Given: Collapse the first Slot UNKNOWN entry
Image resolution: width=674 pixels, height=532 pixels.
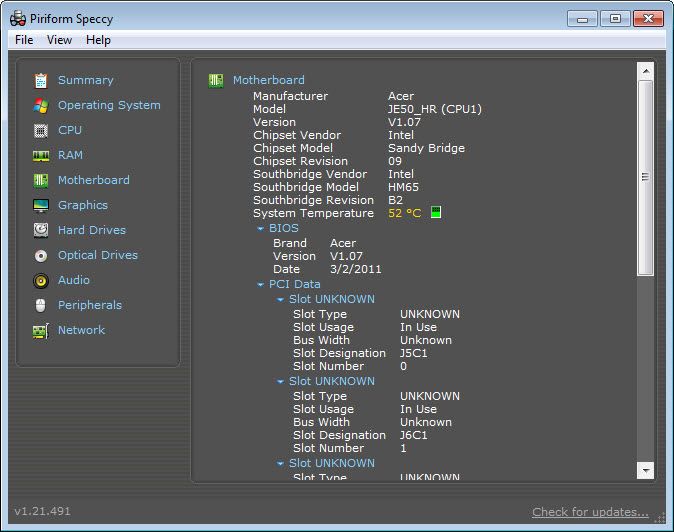Looking at the screenshot, I should point(281,300).
